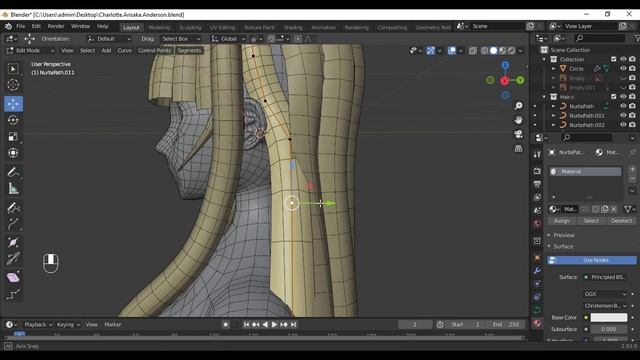Switch to wireframe viewport shading
The width and height of the screenshot is (640, 360).
[x=484, y=51]
